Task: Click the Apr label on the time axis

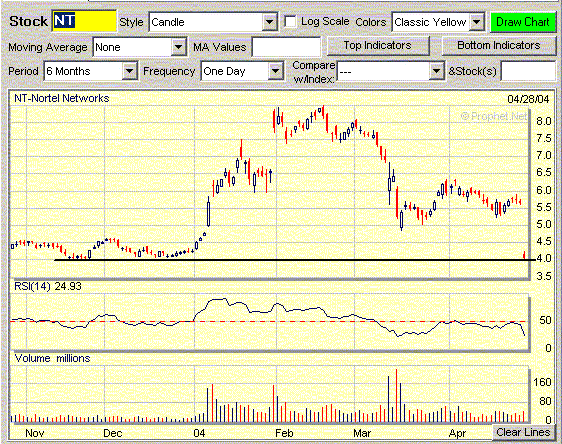Action: [457, 433]
